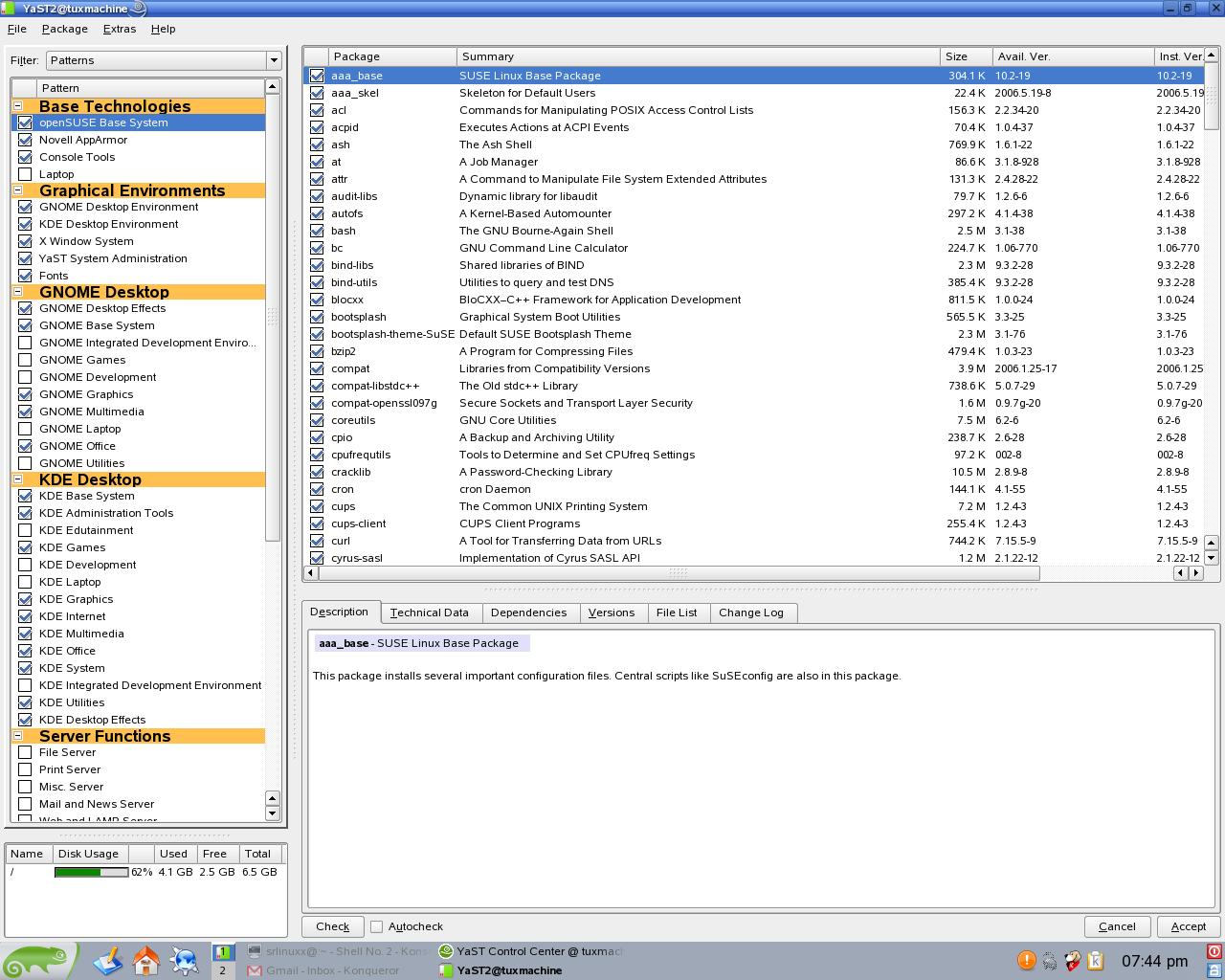
Task: Switch to YaST Control Center taskbar entry
Action: click(x=530, y=951)
